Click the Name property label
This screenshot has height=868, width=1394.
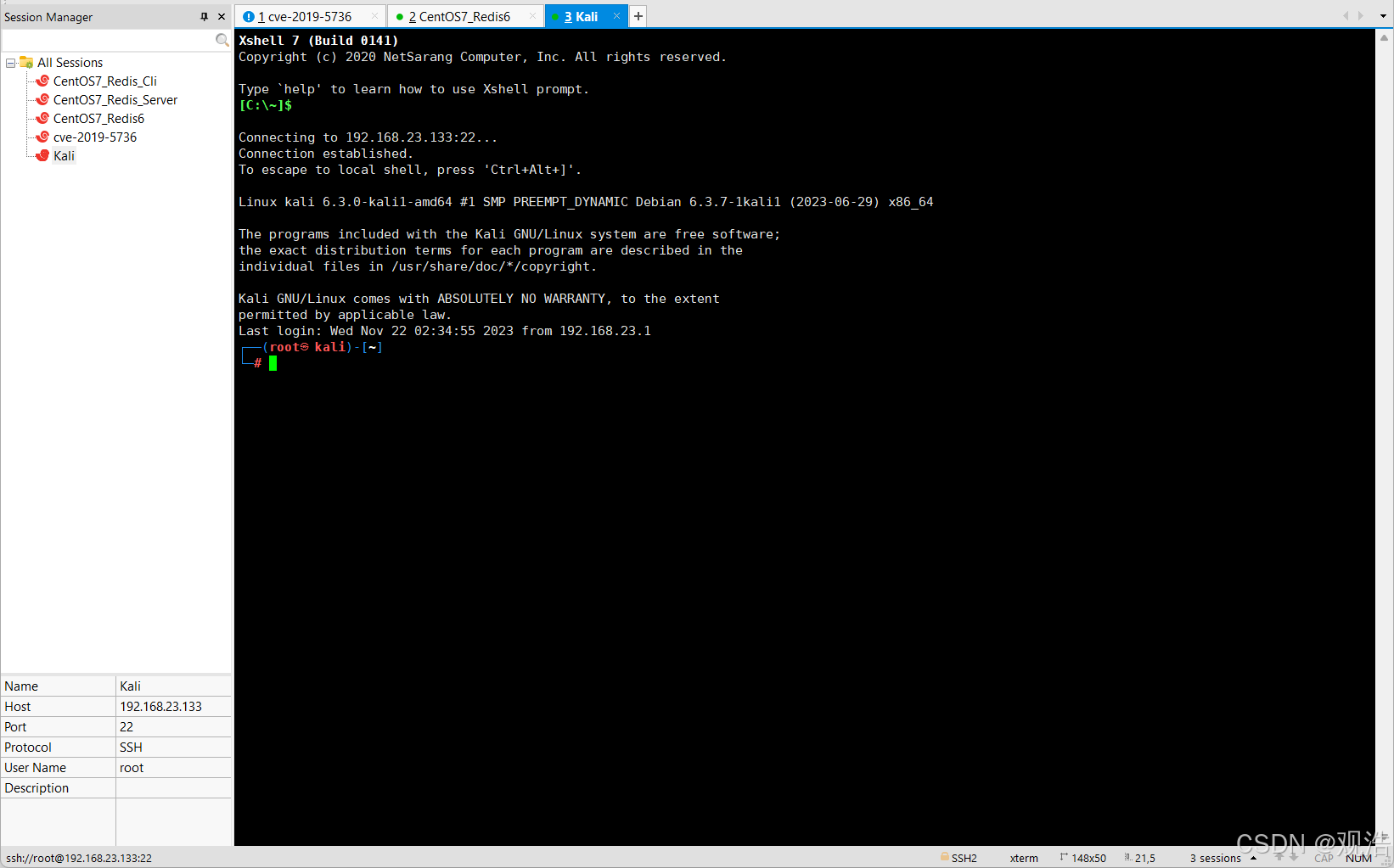pos(21,686)
